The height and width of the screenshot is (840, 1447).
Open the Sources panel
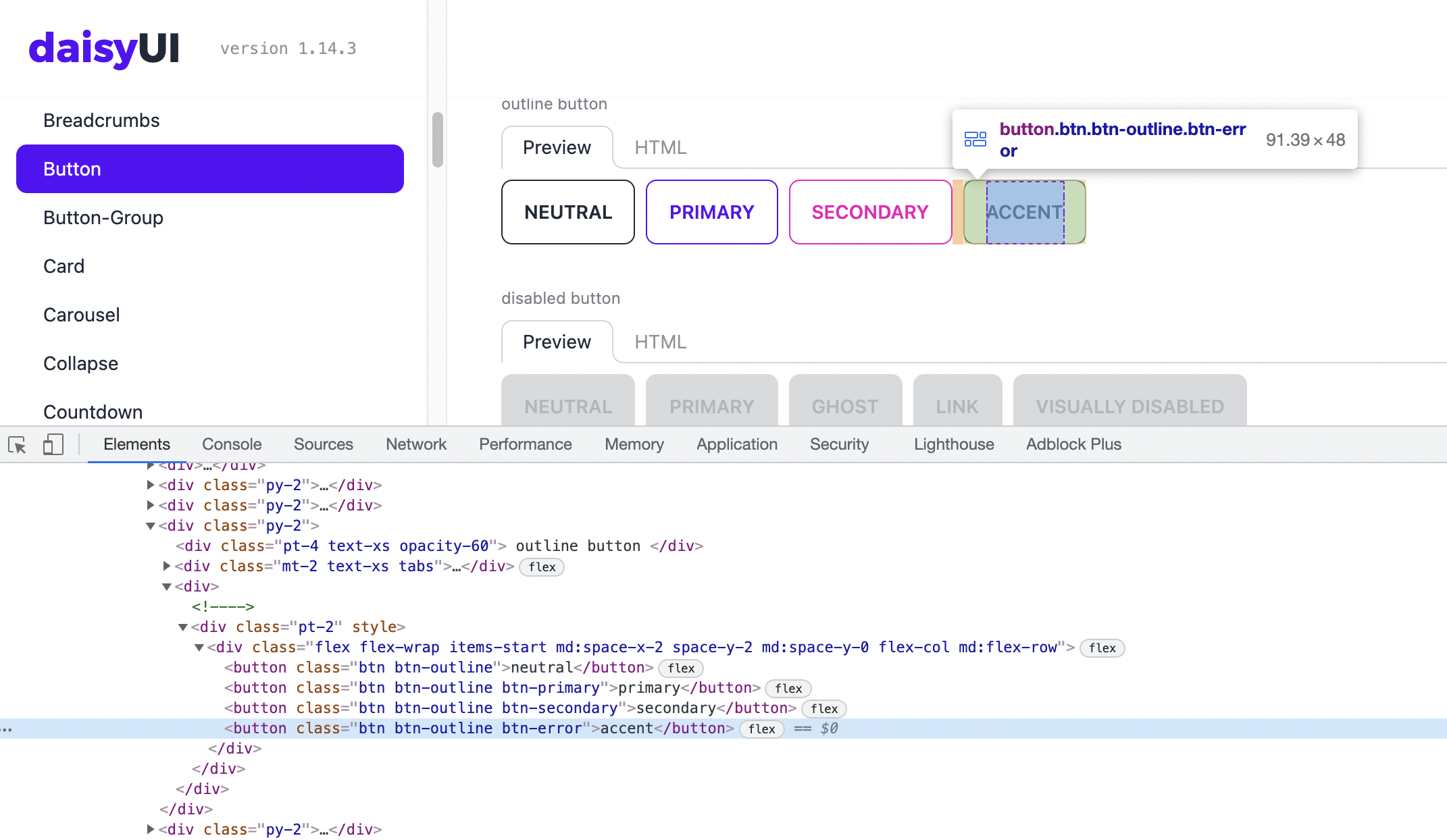(323, 444)
